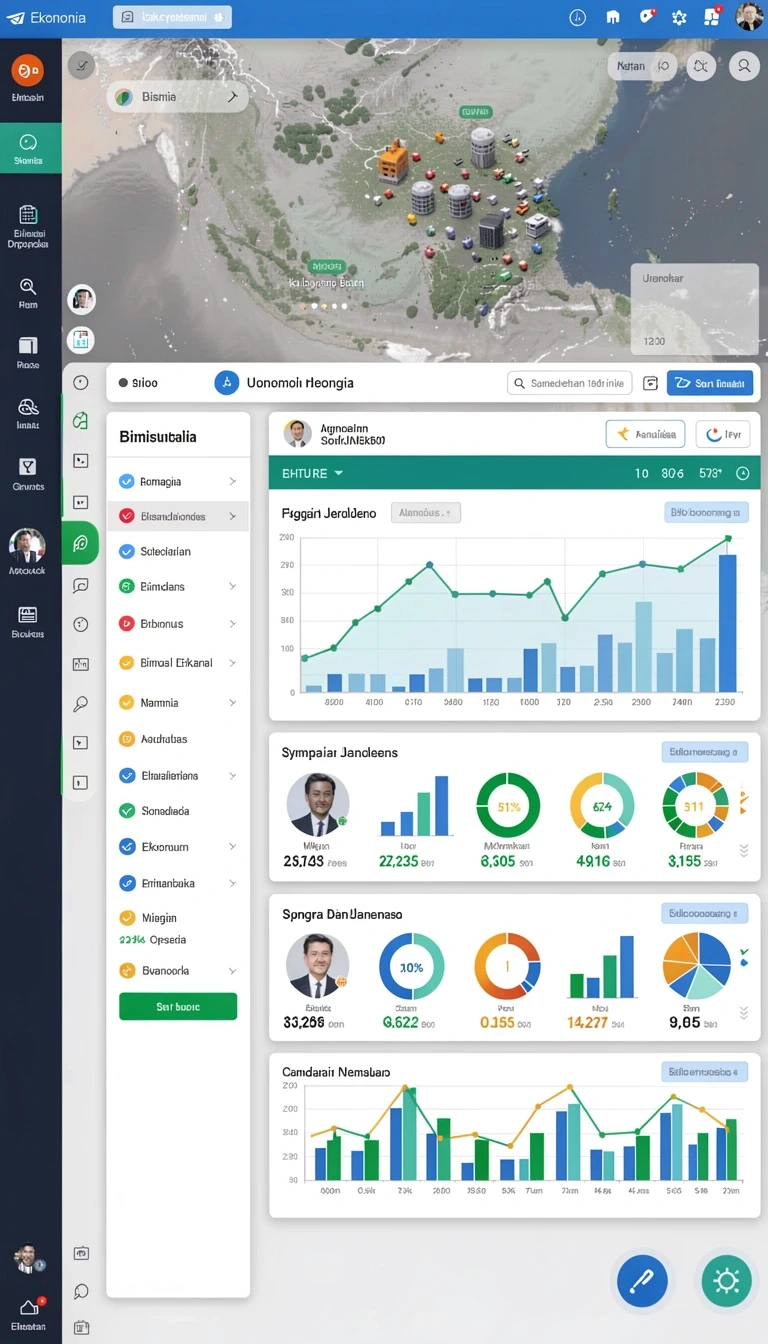
Task: Select the green highlighted sidebar tab
Action: pos(30,148)
